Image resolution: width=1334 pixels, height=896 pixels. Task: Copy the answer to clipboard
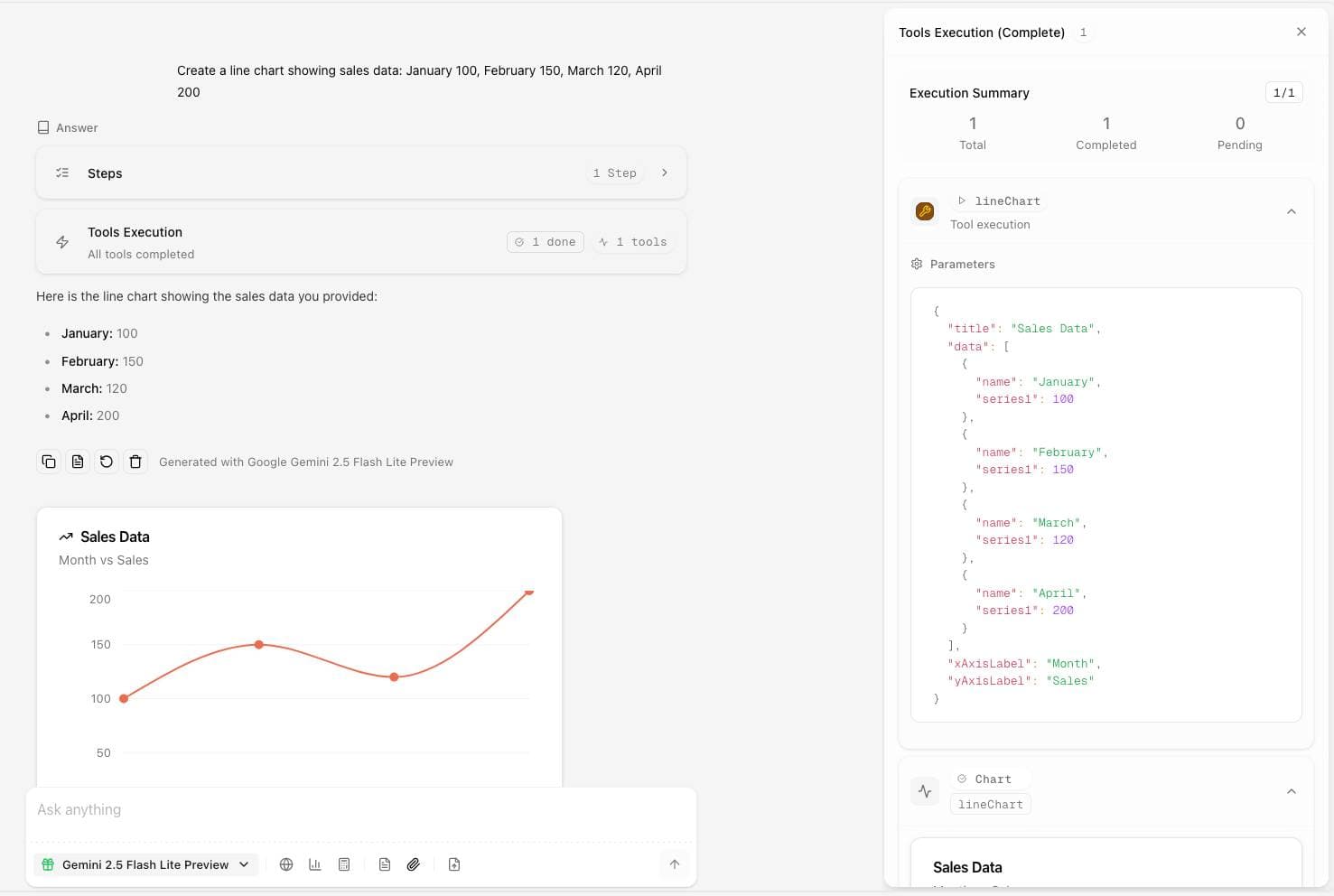click(x=49, y=462)
